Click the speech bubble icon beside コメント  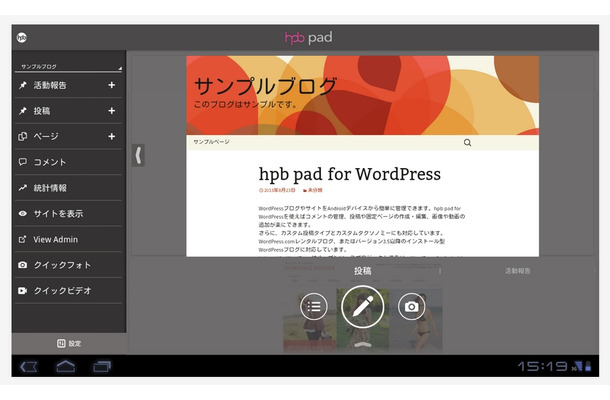[23, 162]
